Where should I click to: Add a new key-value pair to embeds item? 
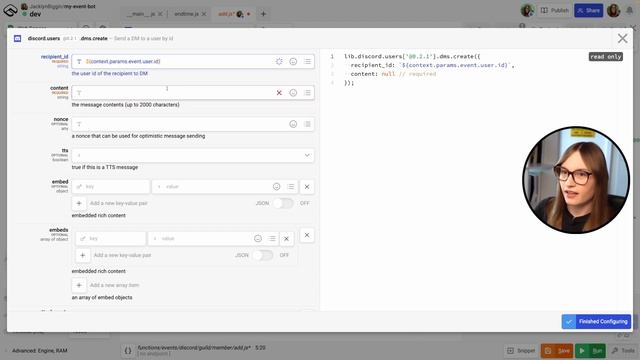click(x=82, y=255)
